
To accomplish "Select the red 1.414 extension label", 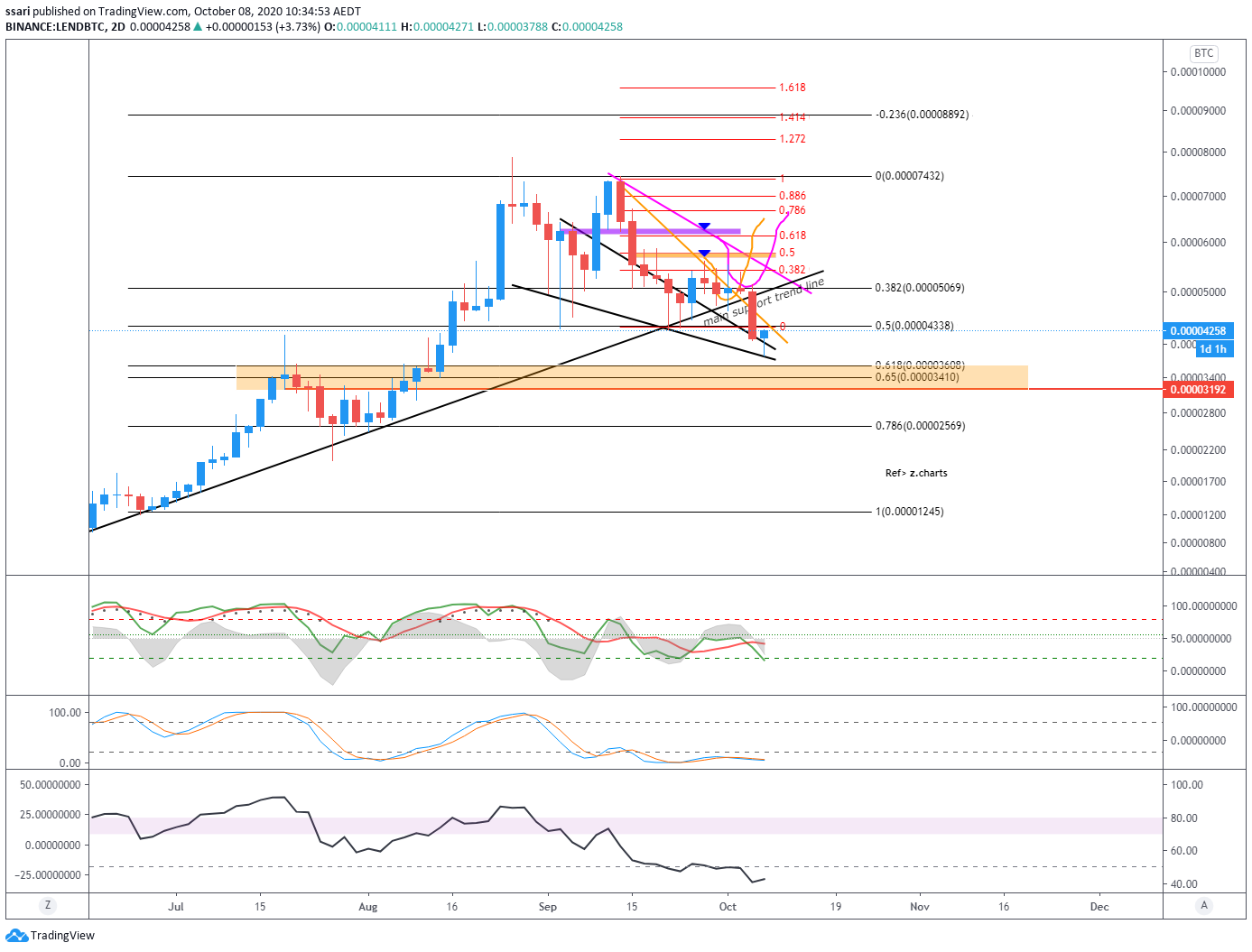I will coord(793,117).
